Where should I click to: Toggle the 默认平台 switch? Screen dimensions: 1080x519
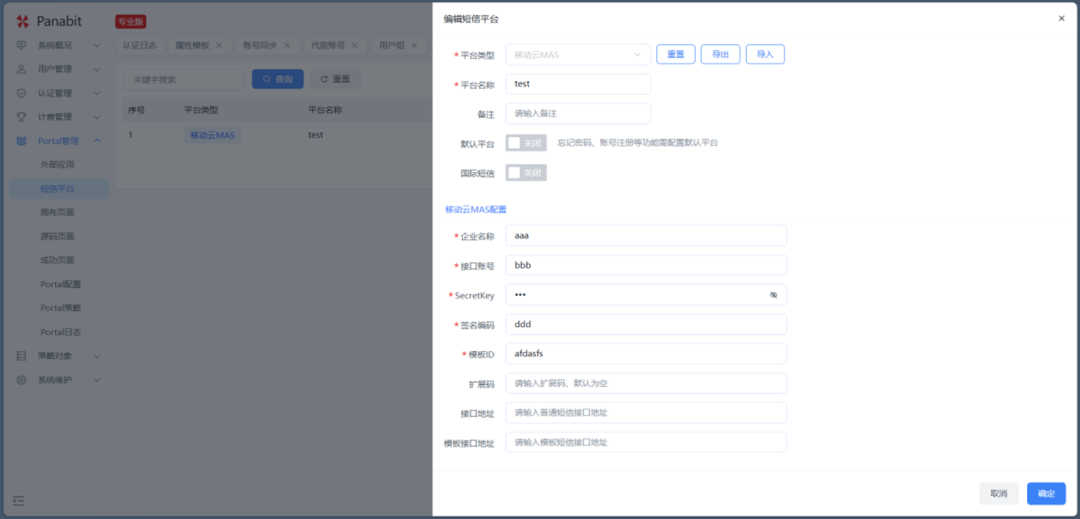click(x=526, y=143)
